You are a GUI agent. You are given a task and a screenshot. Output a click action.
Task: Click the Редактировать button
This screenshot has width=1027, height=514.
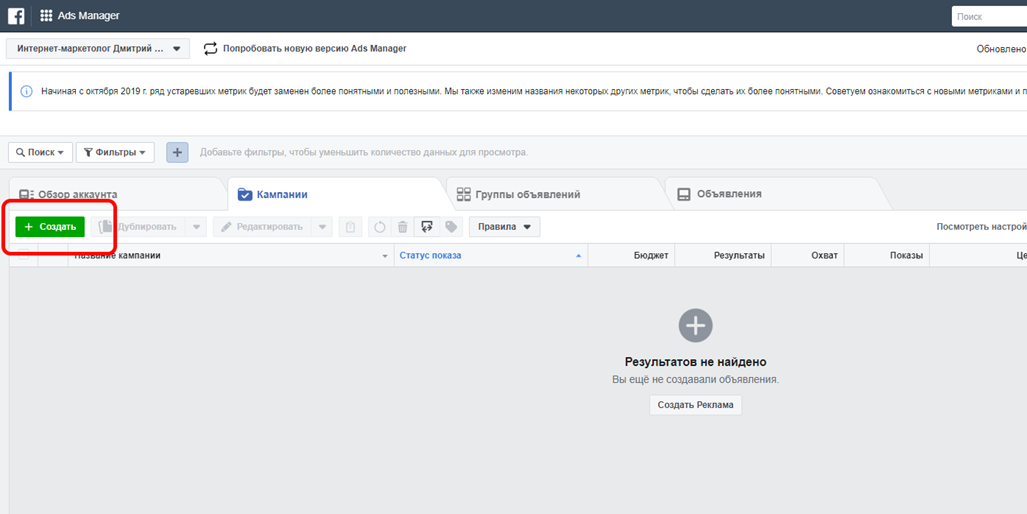(x=262, y=227)
